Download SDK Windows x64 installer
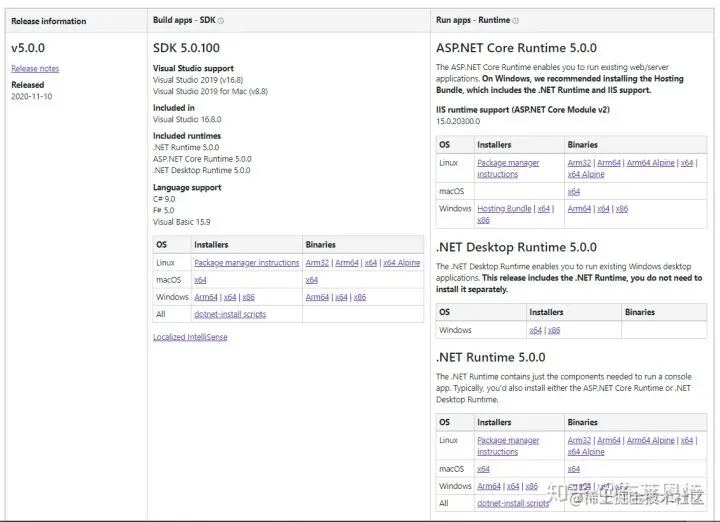720x522 pixels. click(x=230, y=297)
